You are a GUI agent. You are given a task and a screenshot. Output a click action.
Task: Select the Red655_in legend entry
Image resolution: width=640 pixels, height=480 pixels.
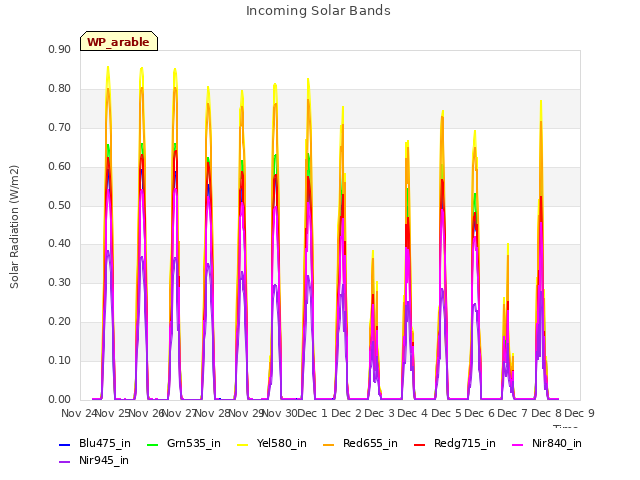(370, 443)
